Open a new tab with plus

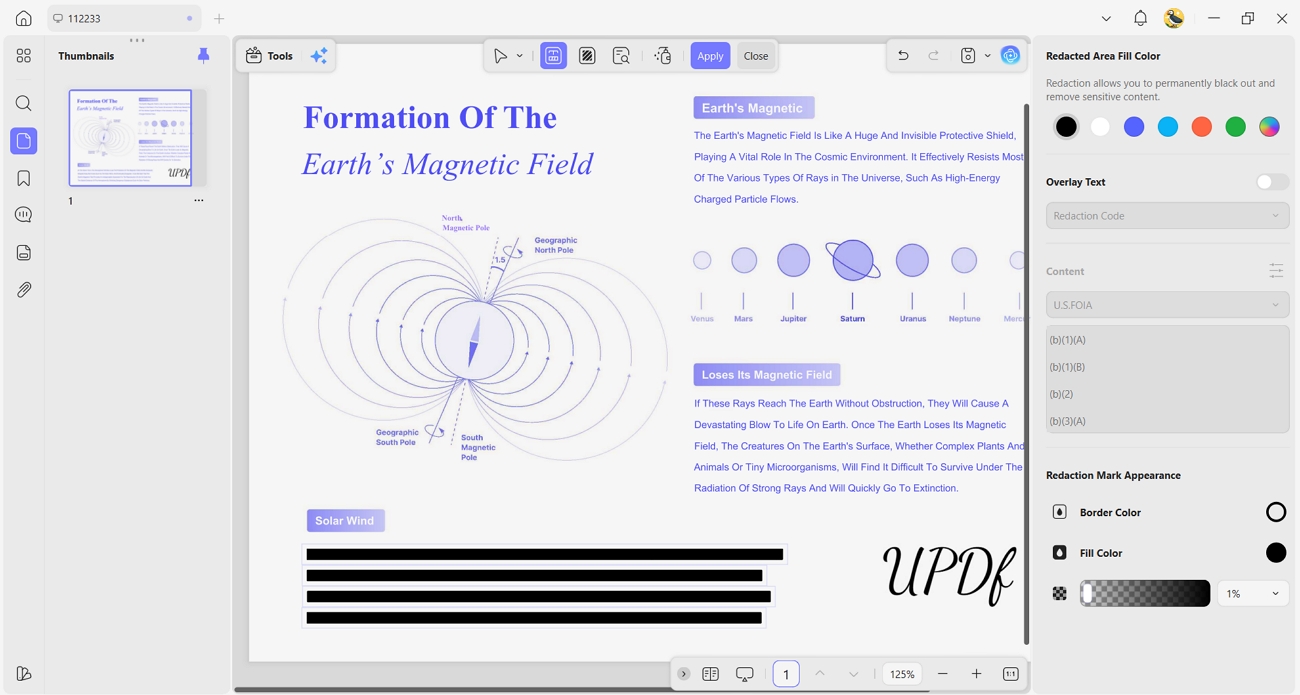[x=219, y=18]
